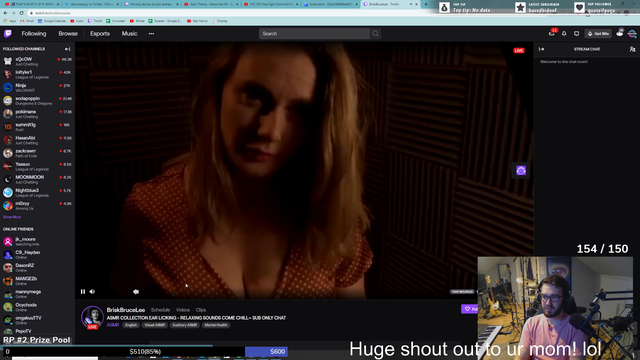The height and width of the screenshot is (360, 640).
Task: Open Nightblue3 channel in sidebar
Action: click(x=37, y=192)
